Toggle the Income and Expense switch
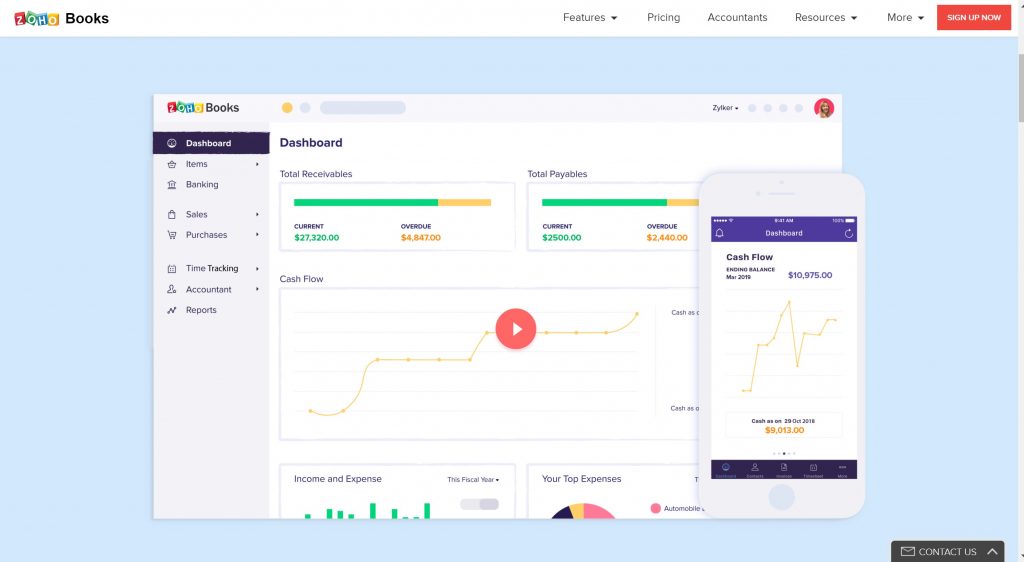 click(x=479, y=504)
